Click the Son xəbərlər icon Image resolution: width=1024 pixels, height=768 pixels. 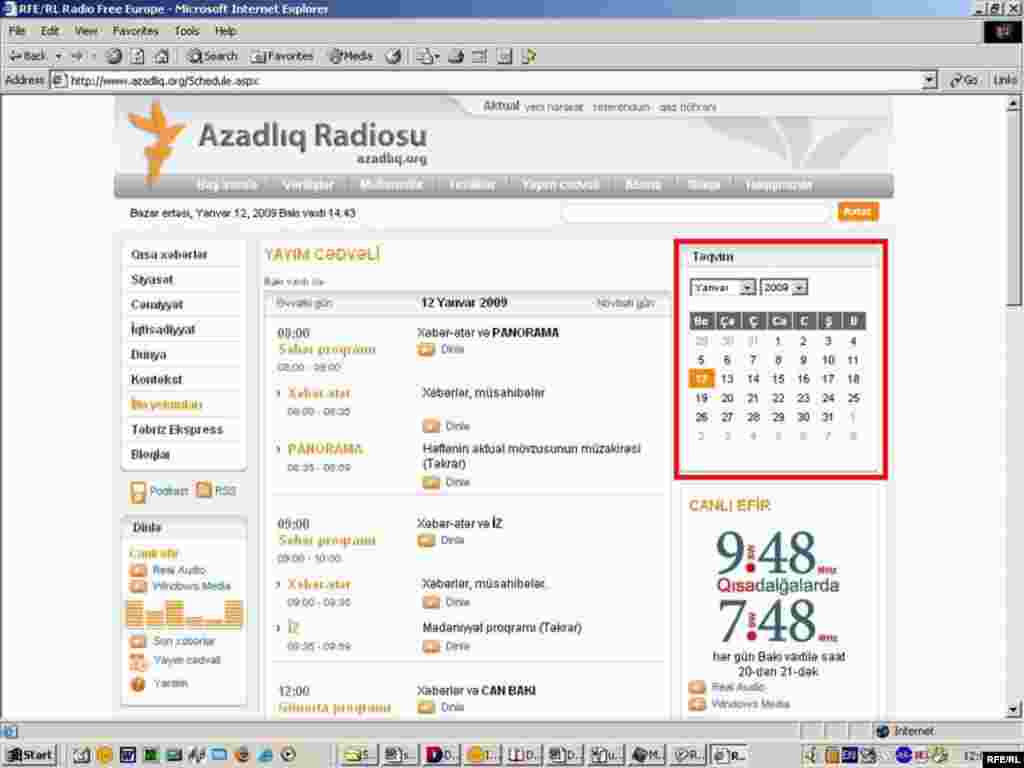click(135, 641)
